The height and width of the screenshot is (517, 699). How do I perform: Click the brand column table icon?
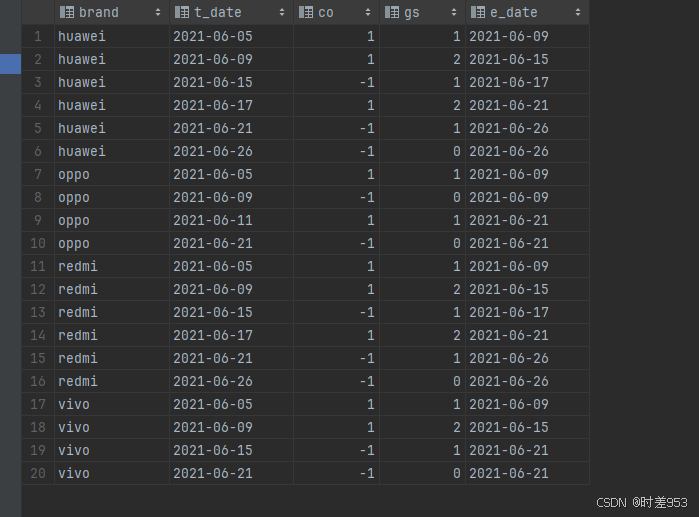(x=67, y=12)
